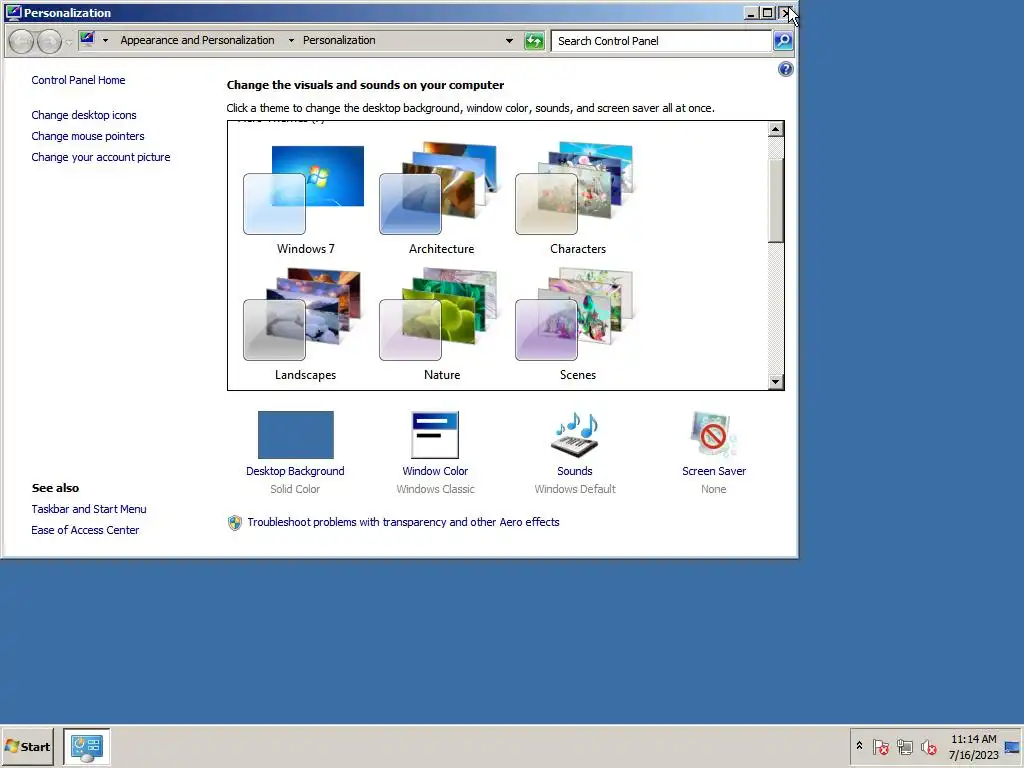Viewport: 1024px width, 768px height.
Task: Click the Action Center flag icon
Action: [880, 746]
